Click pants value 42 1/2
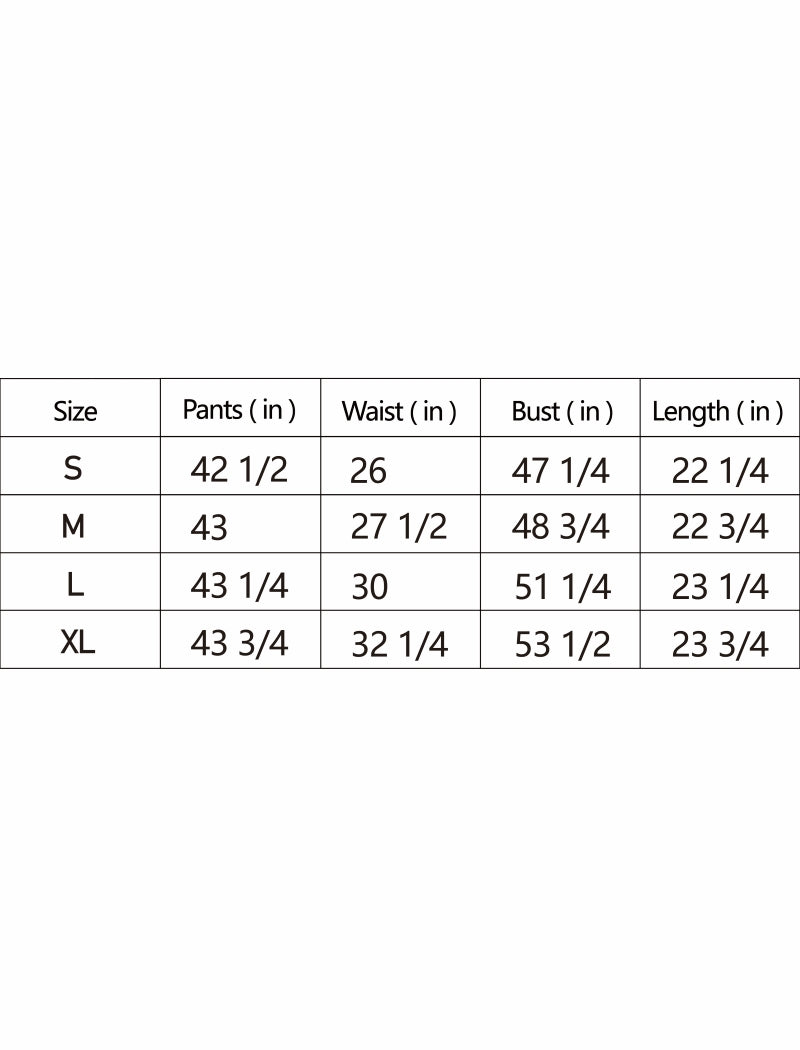800x1050 pixels. pyautogui.click(x=239, y=469)
